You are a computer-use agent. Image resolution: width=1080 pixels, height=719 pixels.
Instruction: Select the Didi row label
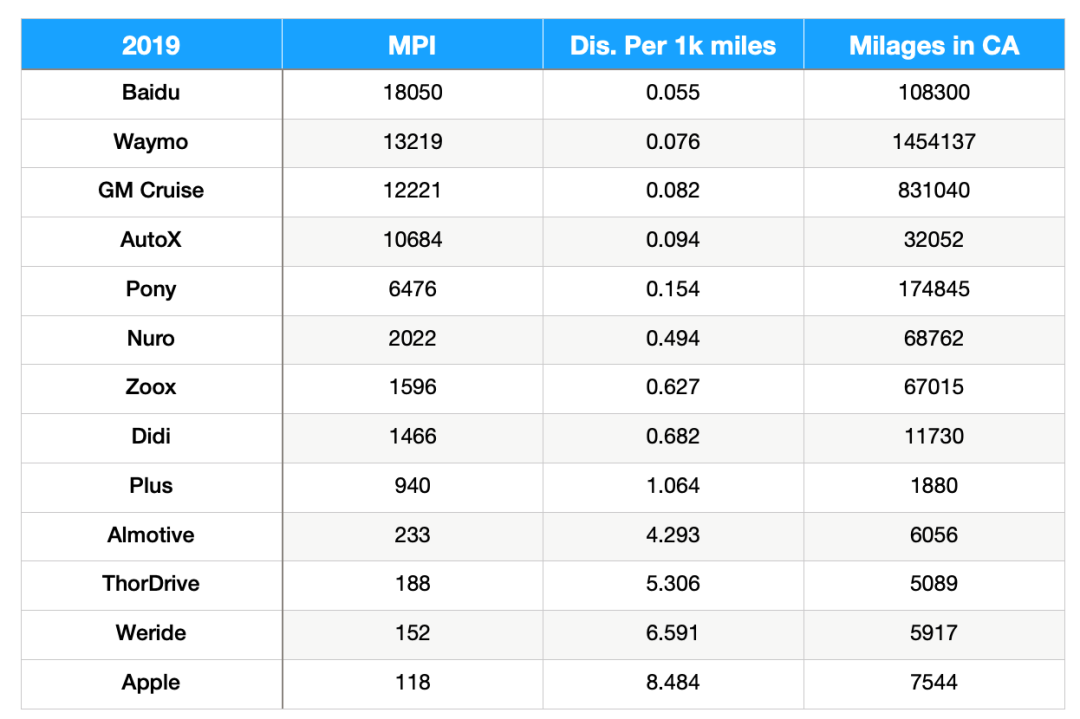click(151, 437)
